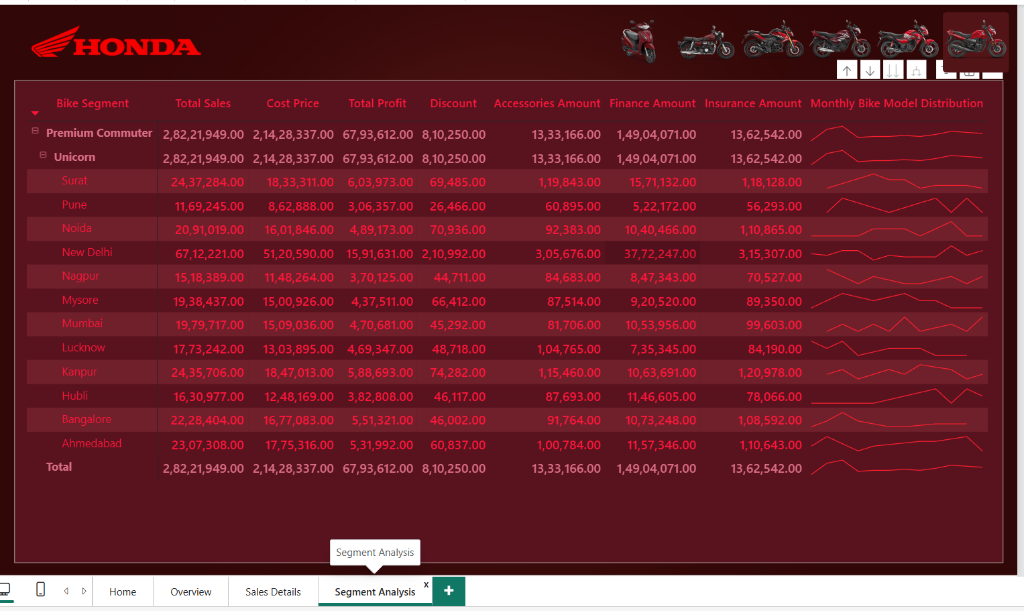
Task: Select the Ahmedabad row label
Action: (x=91, y=444)
